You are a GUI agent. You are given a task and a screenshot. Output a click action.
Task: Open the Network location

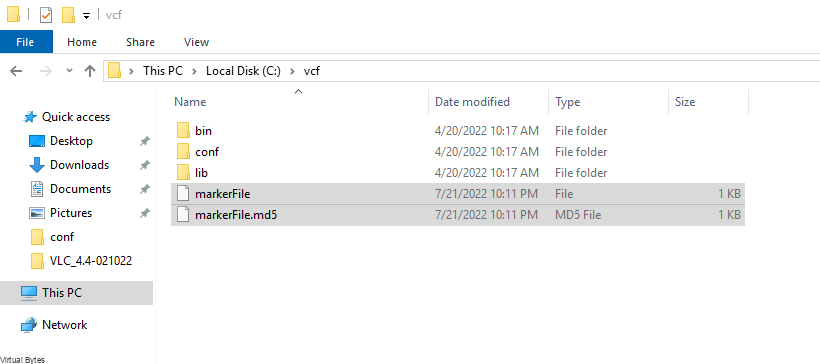[64, 325]
